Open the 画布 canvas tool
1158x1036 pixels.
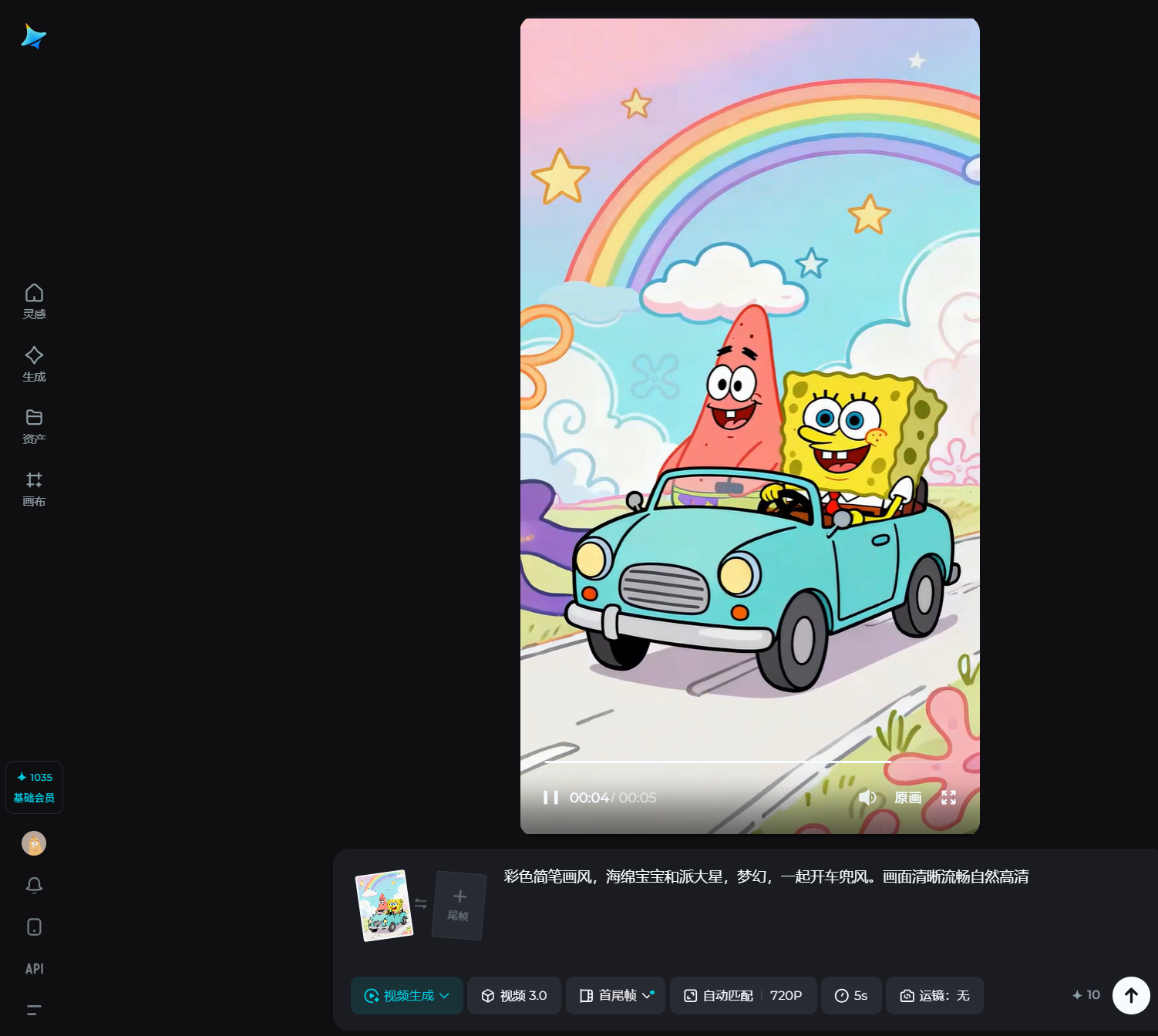click(34, 489)
